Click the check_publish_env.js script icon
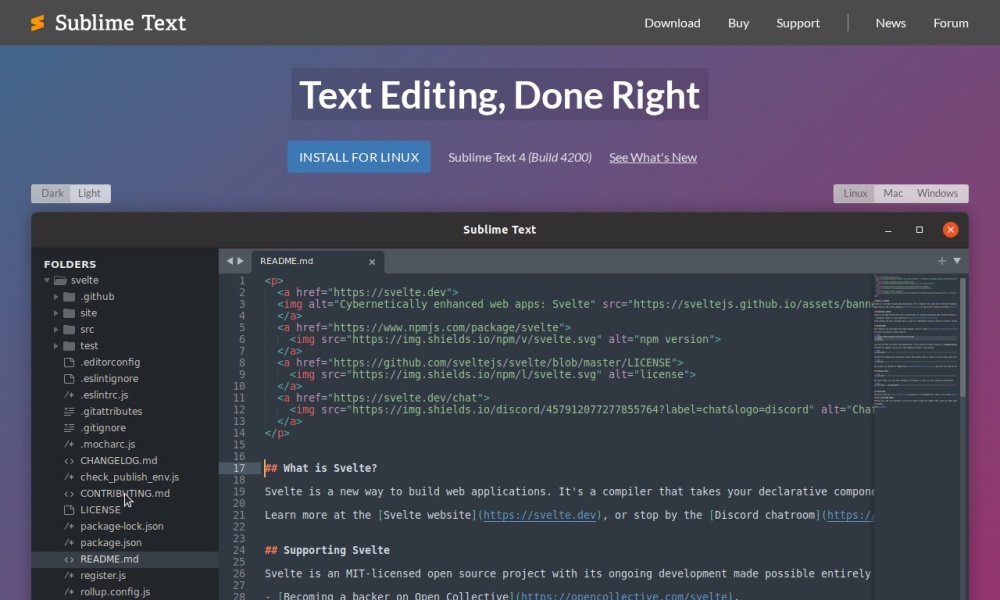This screenshot has height=600, width=1000. click(x=69, y=477)
